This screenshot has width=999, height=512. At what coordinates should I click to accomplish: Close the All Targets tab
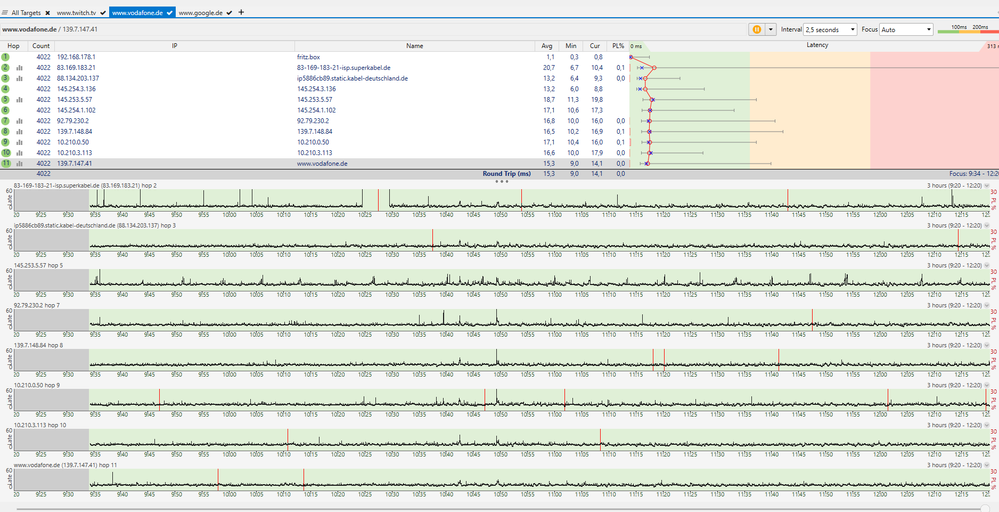(47, 12)
